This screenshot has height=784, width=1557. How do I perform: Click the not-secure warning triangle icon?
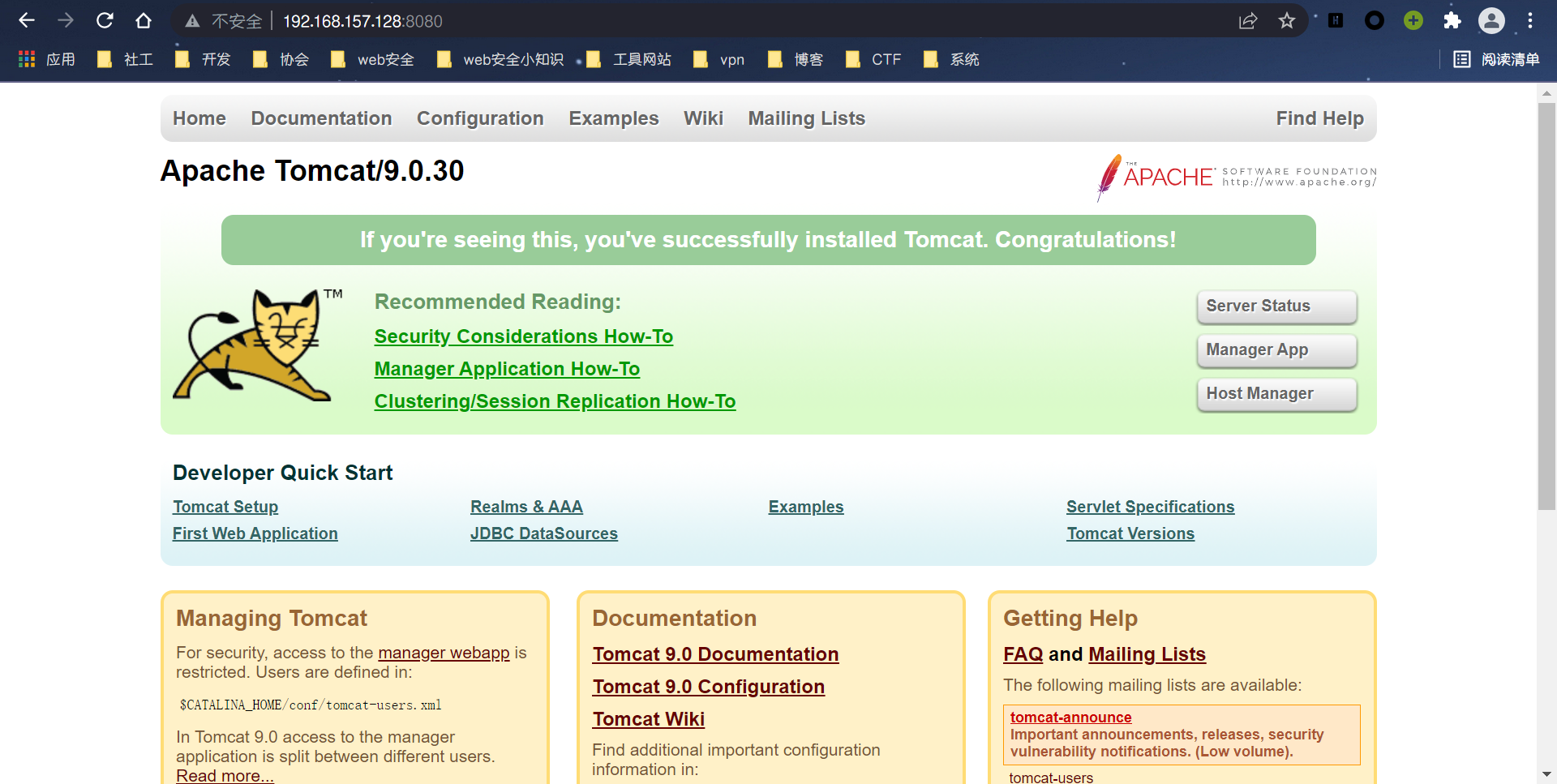[x=192, y=21]
